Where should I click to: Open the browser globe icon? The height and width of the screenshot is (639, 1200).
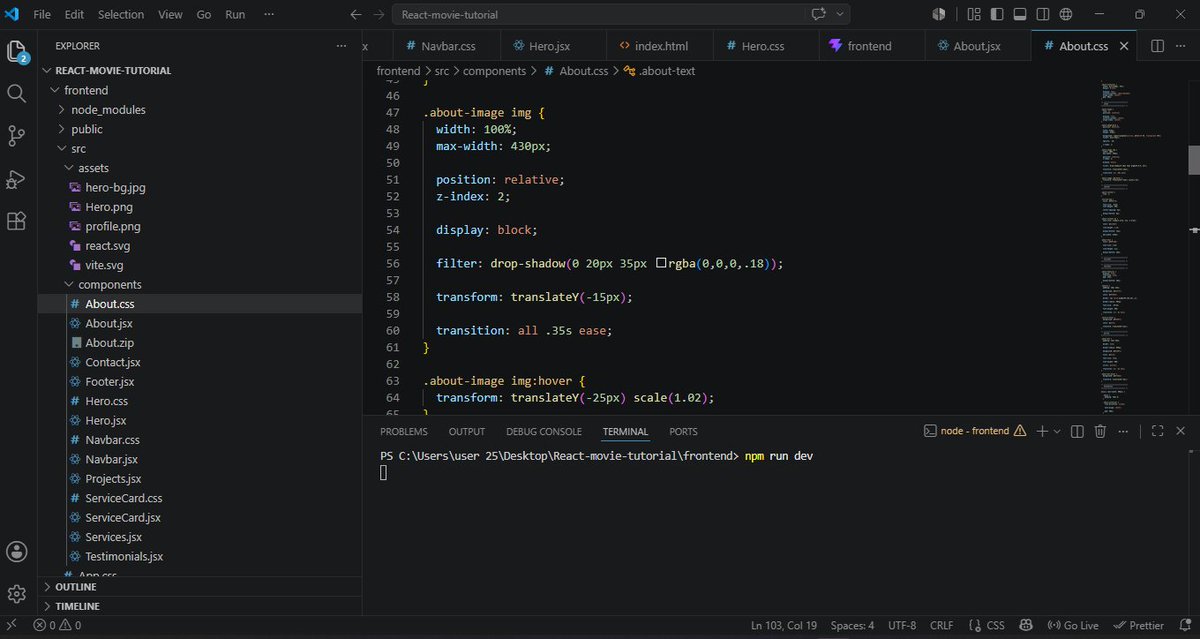pos(1067,14)
